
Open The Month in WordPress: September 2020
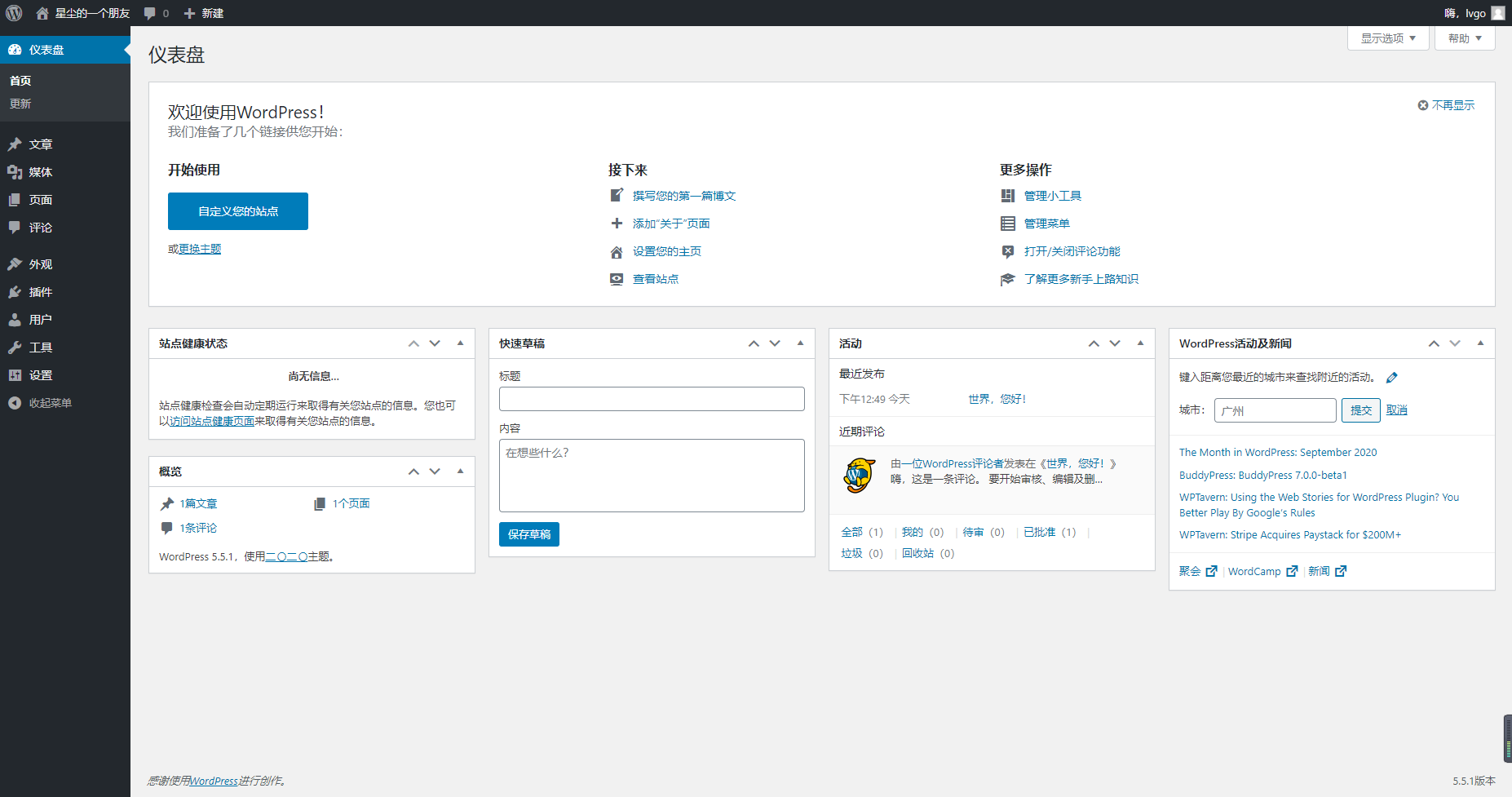tap(1278, 453)
